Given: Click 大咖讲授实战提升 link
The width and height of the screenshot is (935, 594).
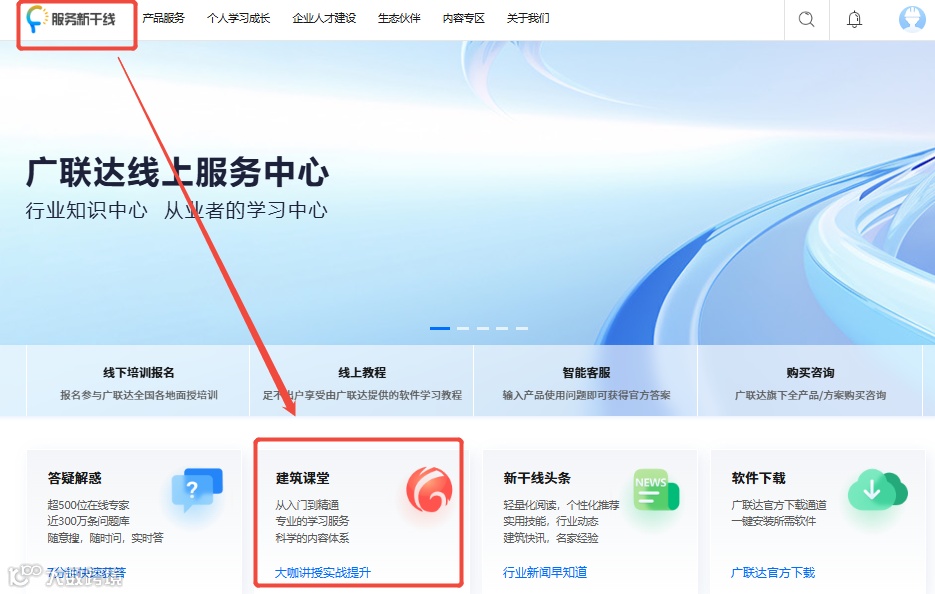Looking at the screenshot, I should pos(323,573).
